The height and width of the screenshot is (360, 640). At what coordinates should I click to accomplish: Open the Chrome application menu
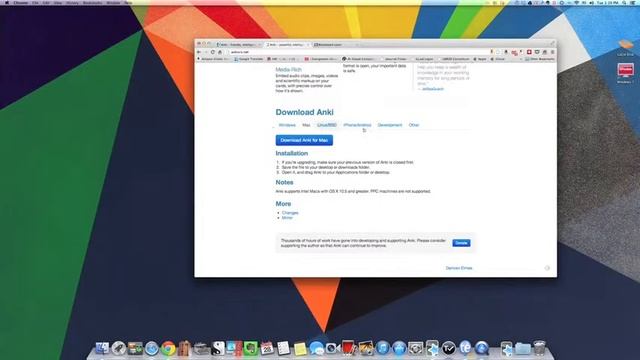[x=20, y=3]
